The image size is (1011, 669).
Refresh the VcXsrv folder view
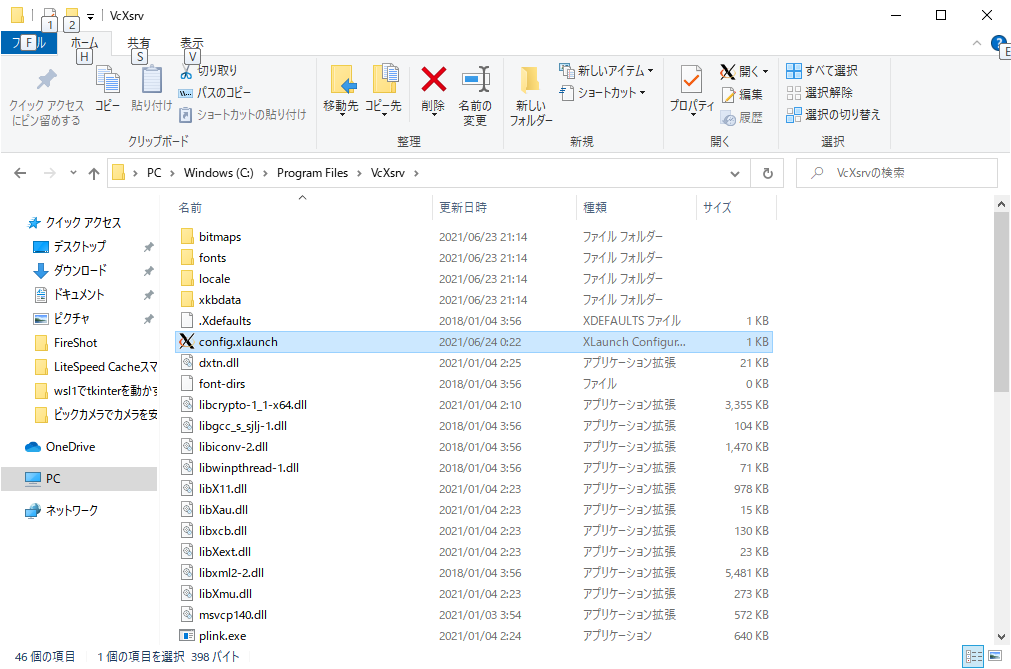767,173
